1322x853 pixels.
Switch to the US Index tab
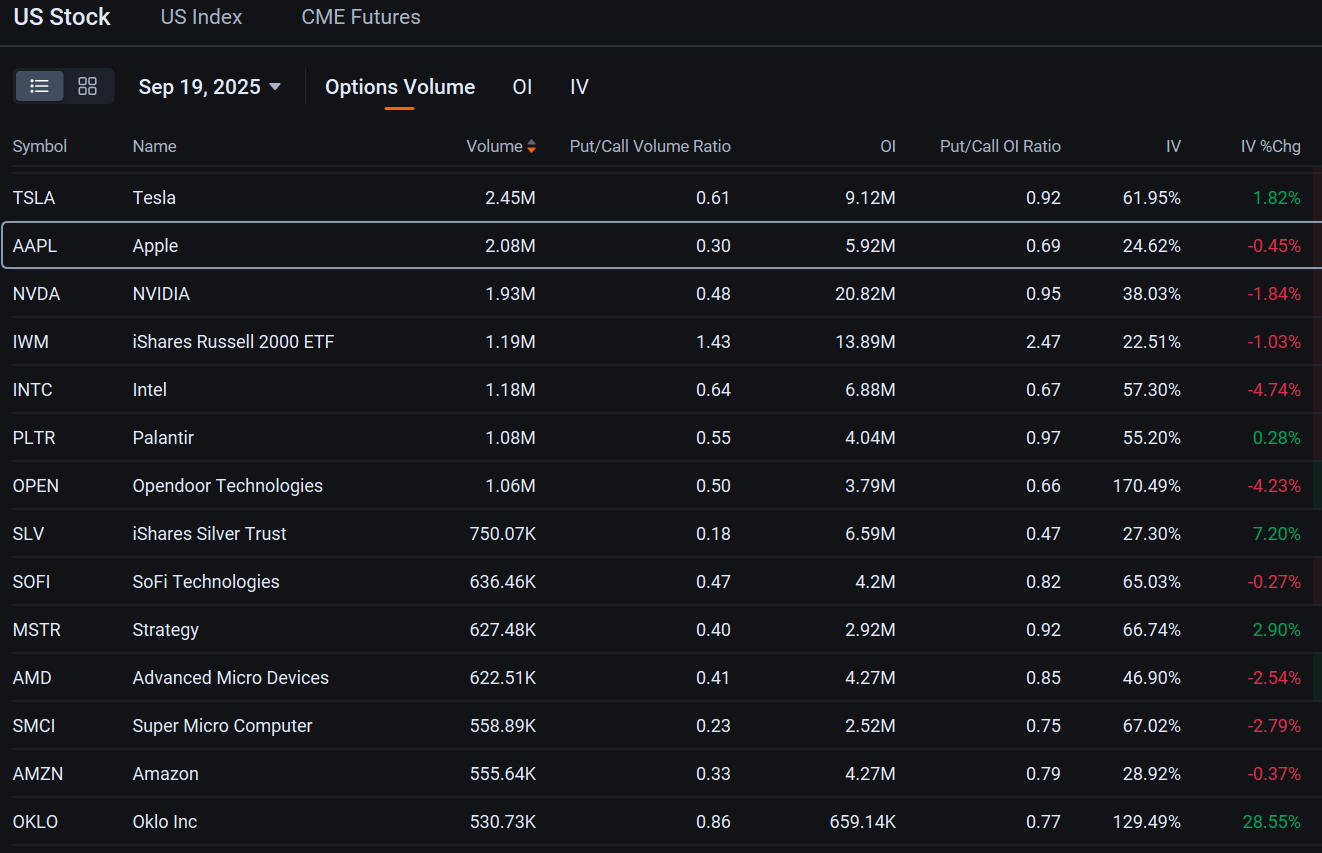click(200, 16)
